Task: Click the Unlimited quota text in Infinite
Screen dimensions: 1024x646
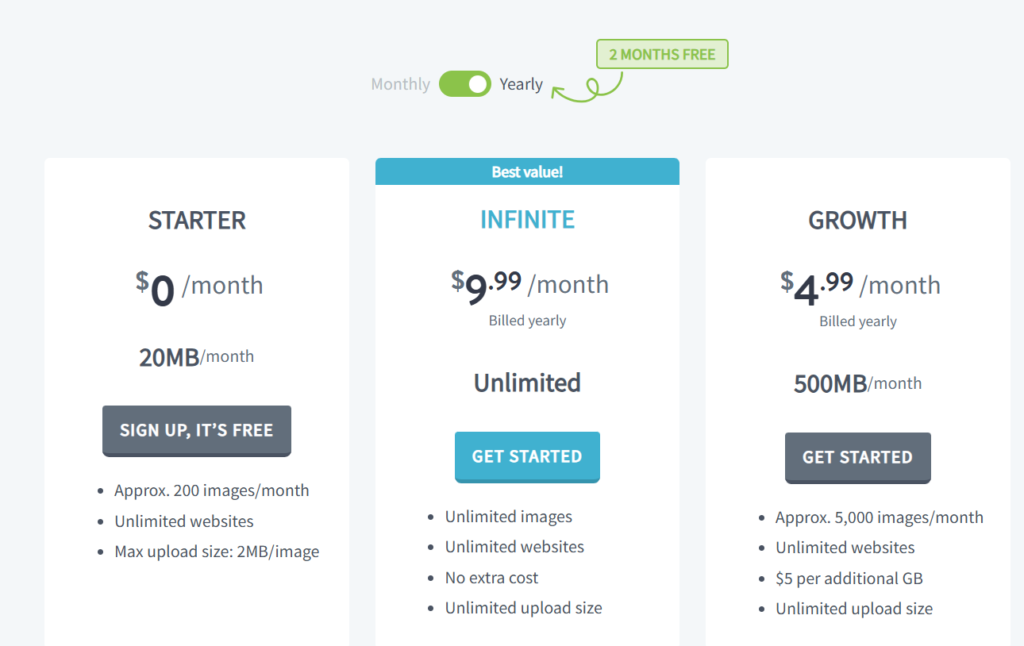Action: pyautogui.click(x=527, y=383)
